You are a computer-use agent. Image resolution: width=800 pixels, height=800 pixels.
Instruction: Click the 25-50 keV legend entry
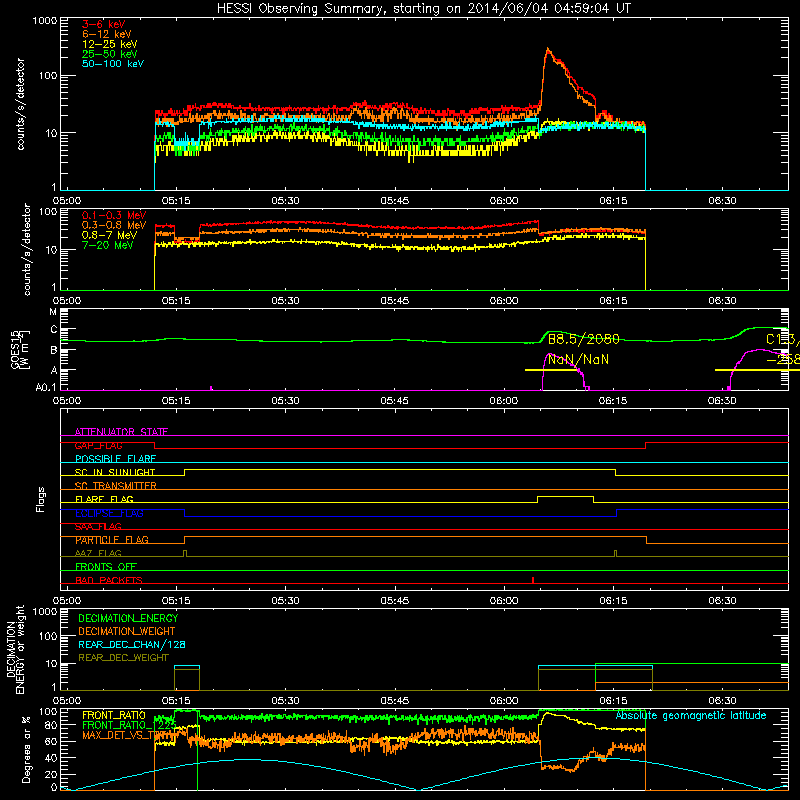coord(110,54)
